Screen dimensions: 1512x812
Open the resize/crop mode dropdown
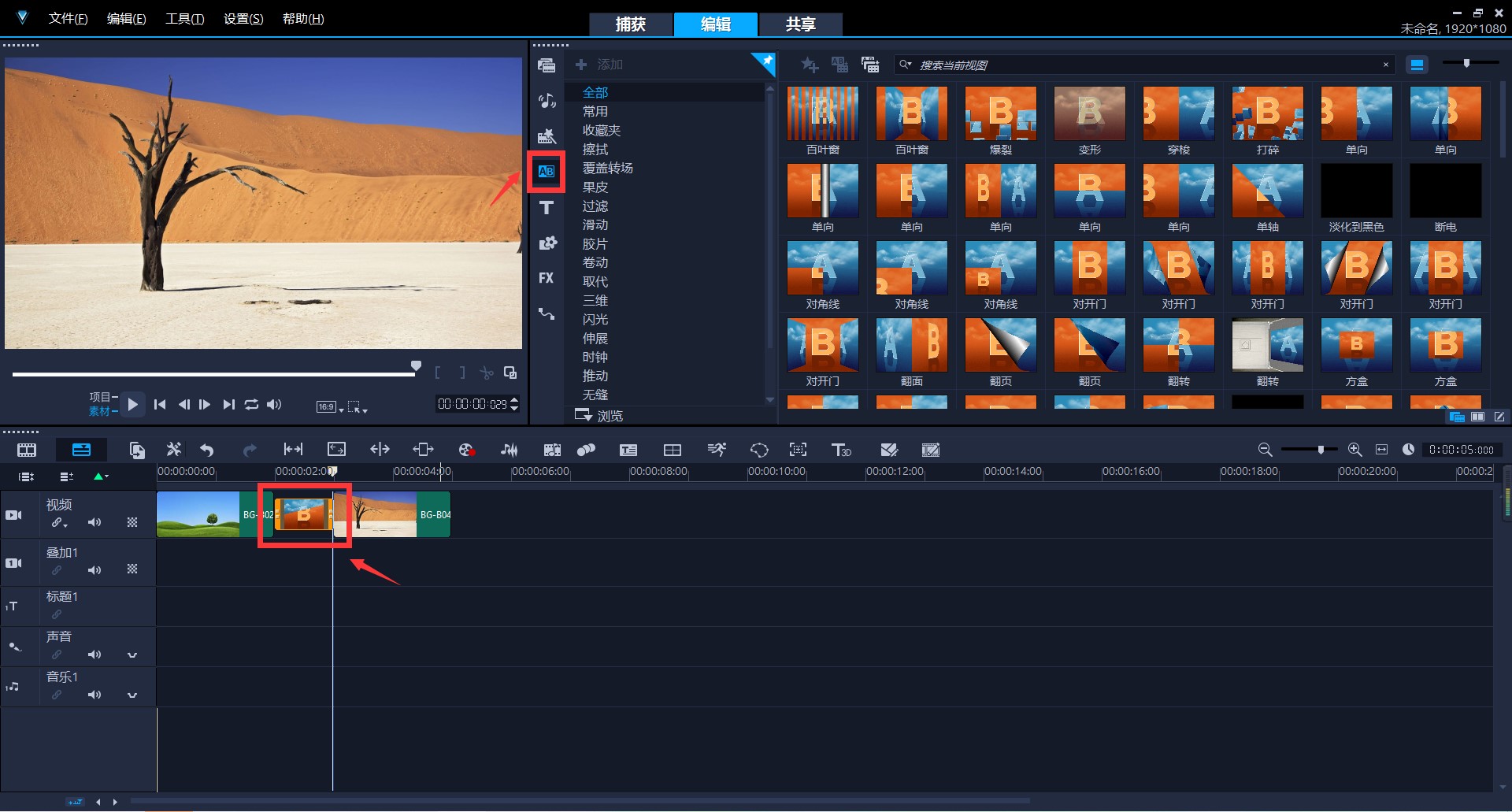(x=358, y=407)
